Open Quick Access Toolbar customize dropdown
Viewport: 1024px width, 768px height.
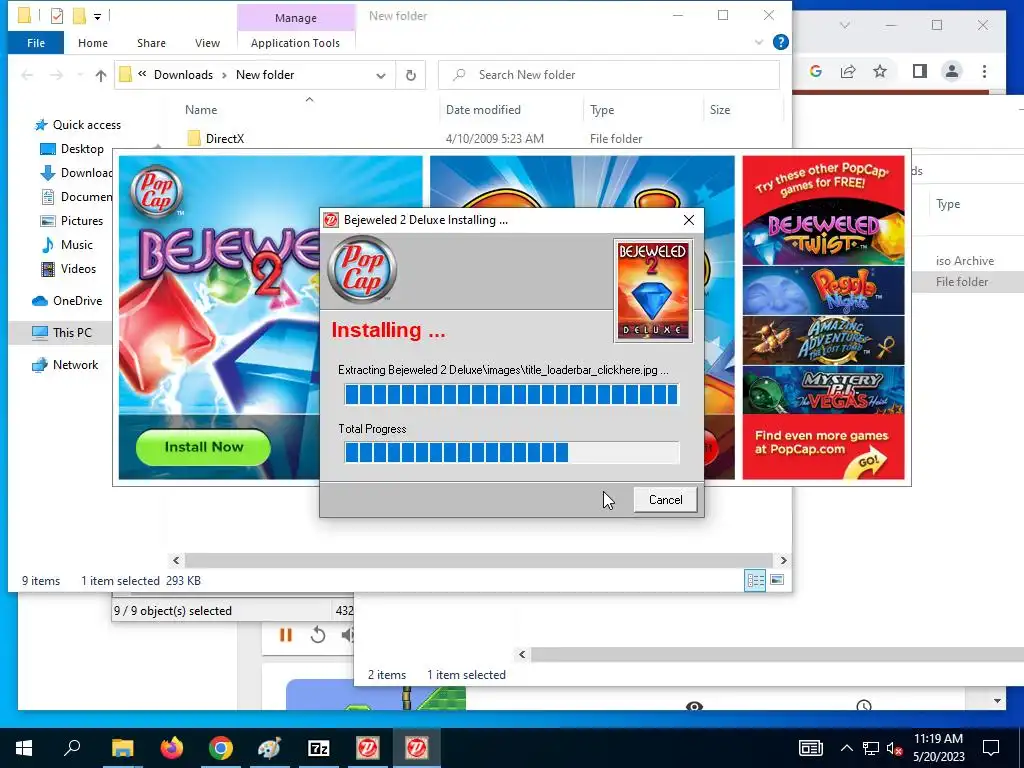coord(97,16)
